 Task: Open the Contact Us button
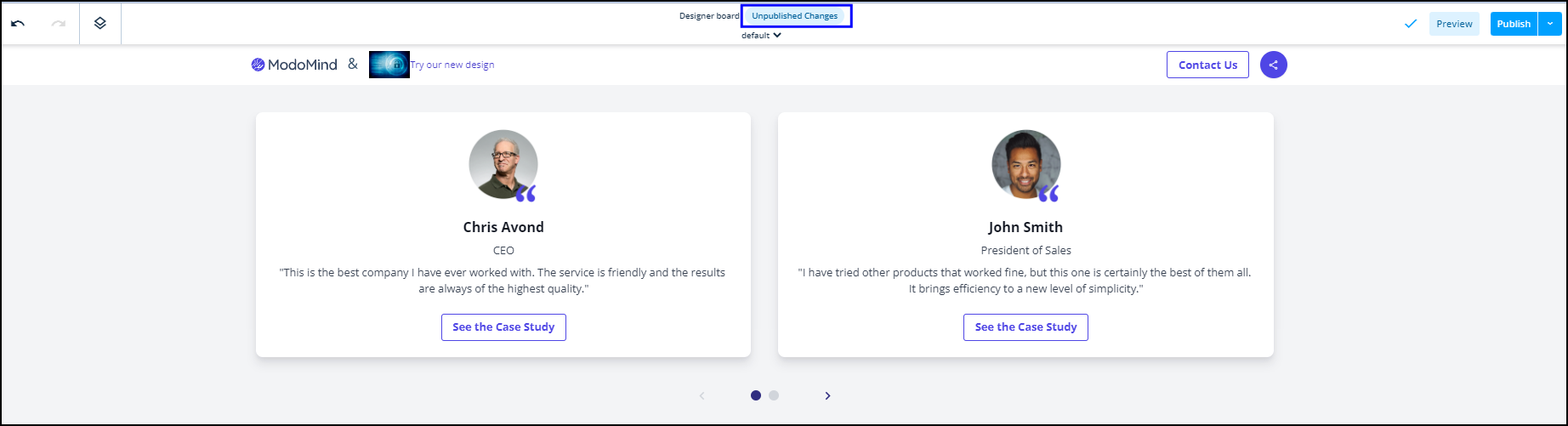click(x=1207, y=65)
